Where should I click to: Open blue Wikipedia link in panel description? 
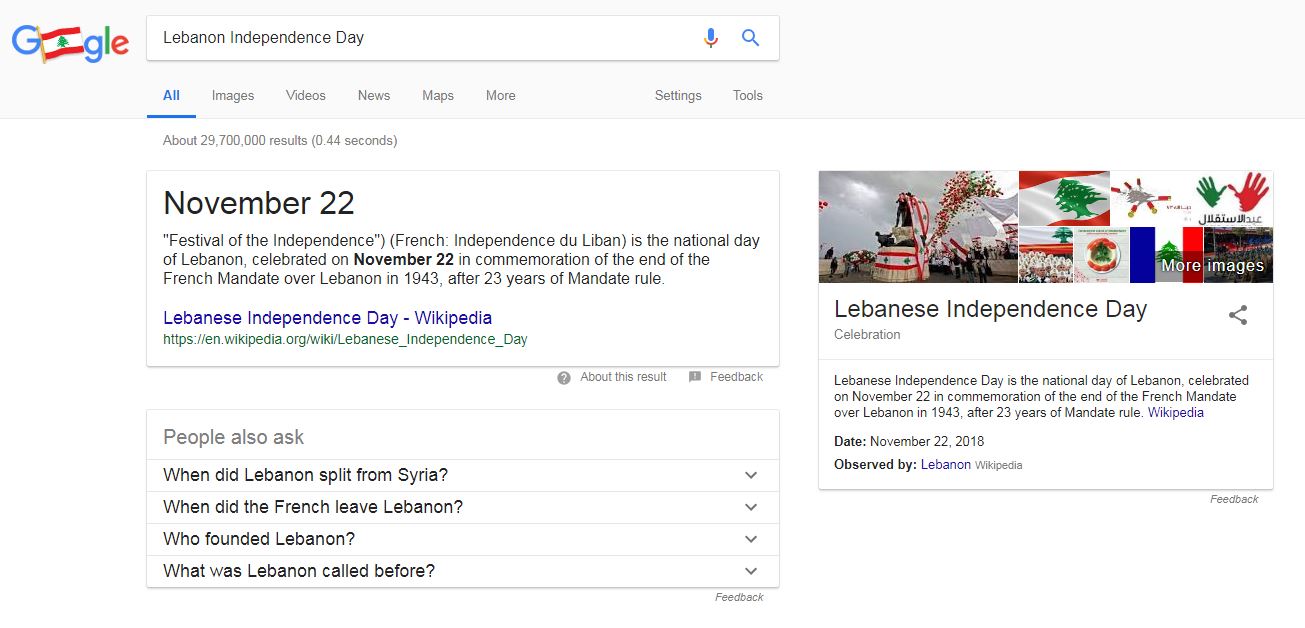click(x=1176, y=413)
